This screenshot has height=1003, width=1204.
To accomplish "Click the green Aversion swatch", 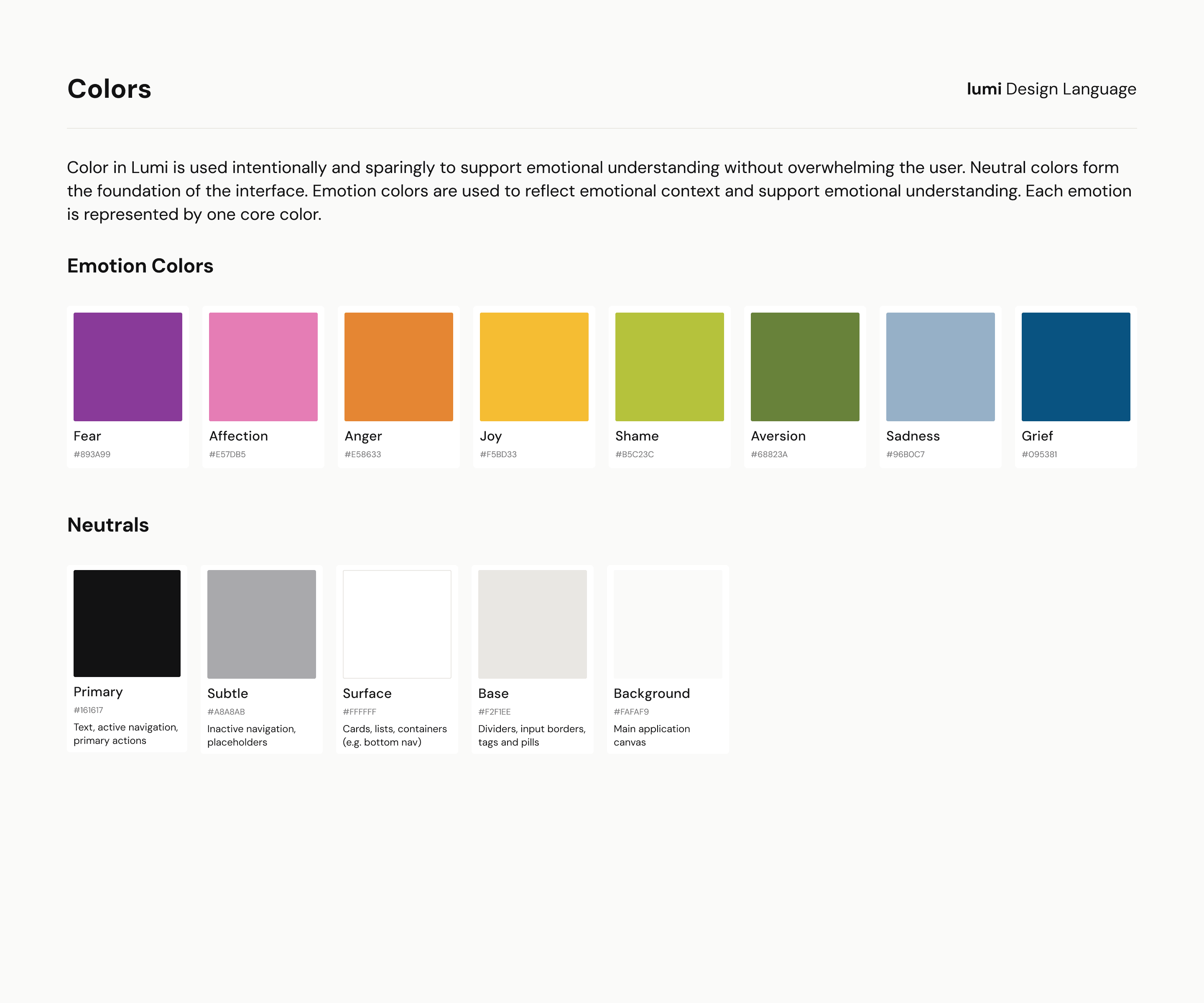I will (804, 366).
